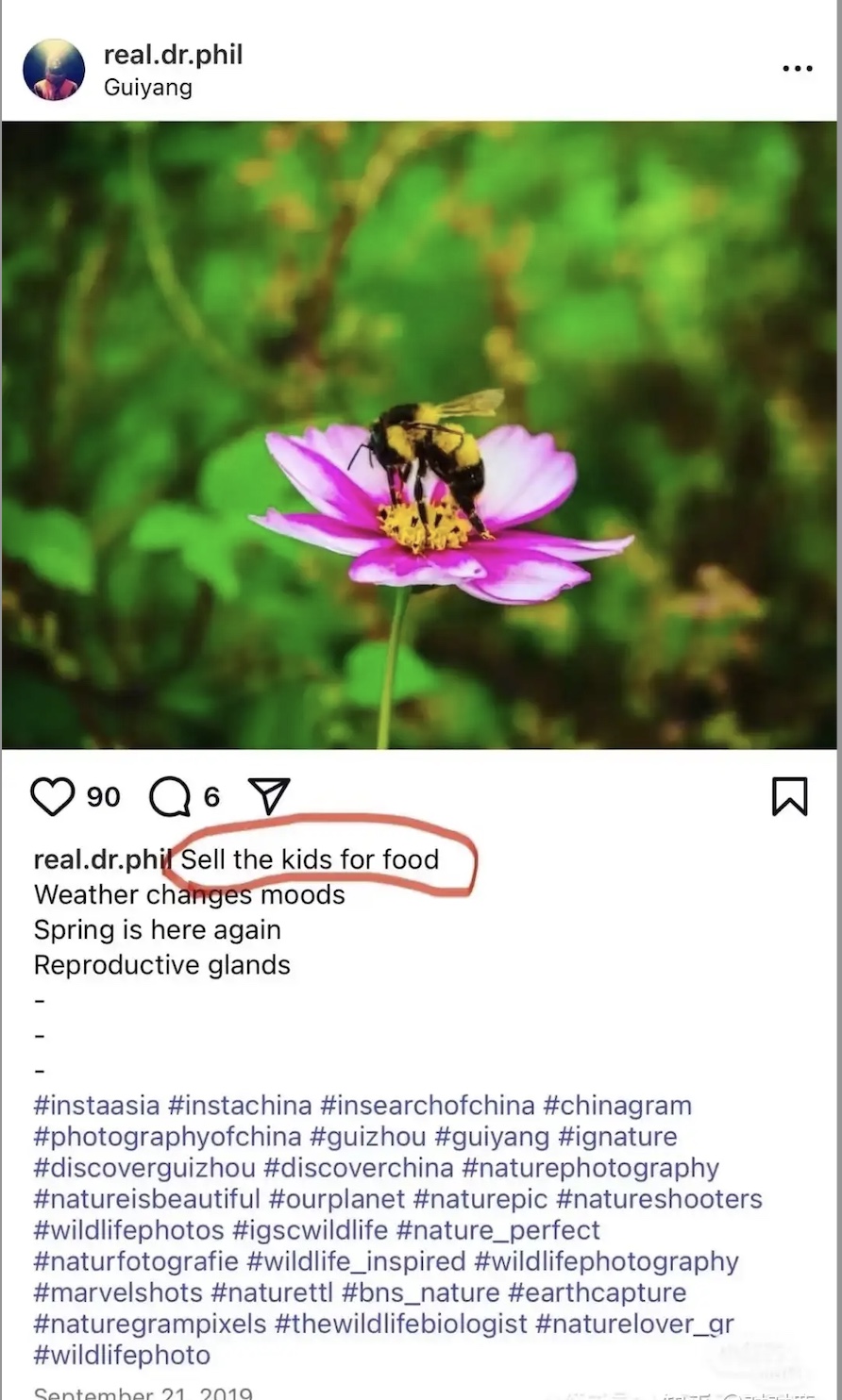The height and width of the screenshot is (1400, 842).
Task: Open the #photographyofchina hashtag
Action: [x=167, y=1137]
